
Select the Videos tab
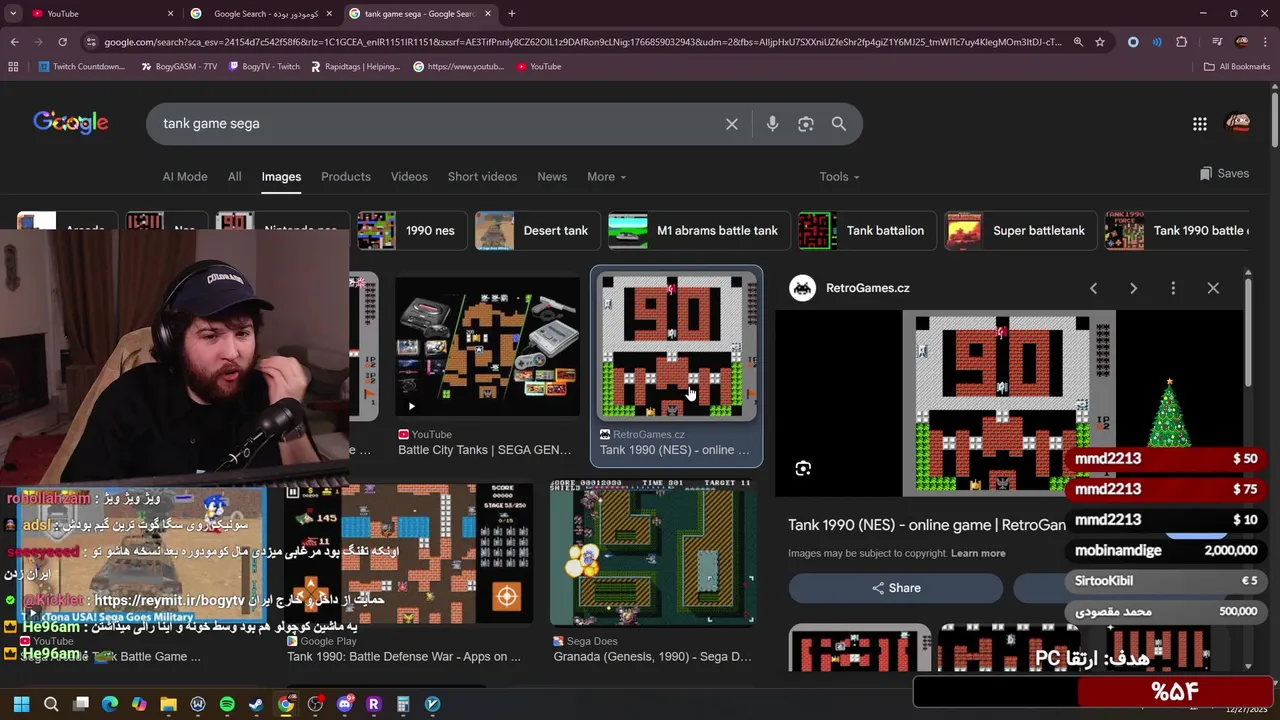(x=409, y=177)
